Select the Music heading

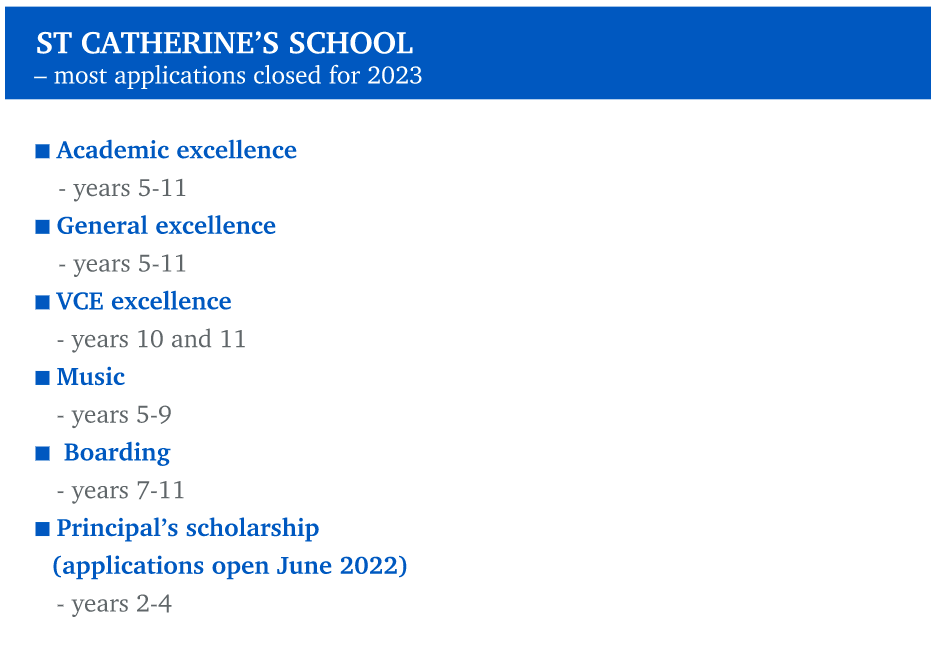click(x=91, y=377)
